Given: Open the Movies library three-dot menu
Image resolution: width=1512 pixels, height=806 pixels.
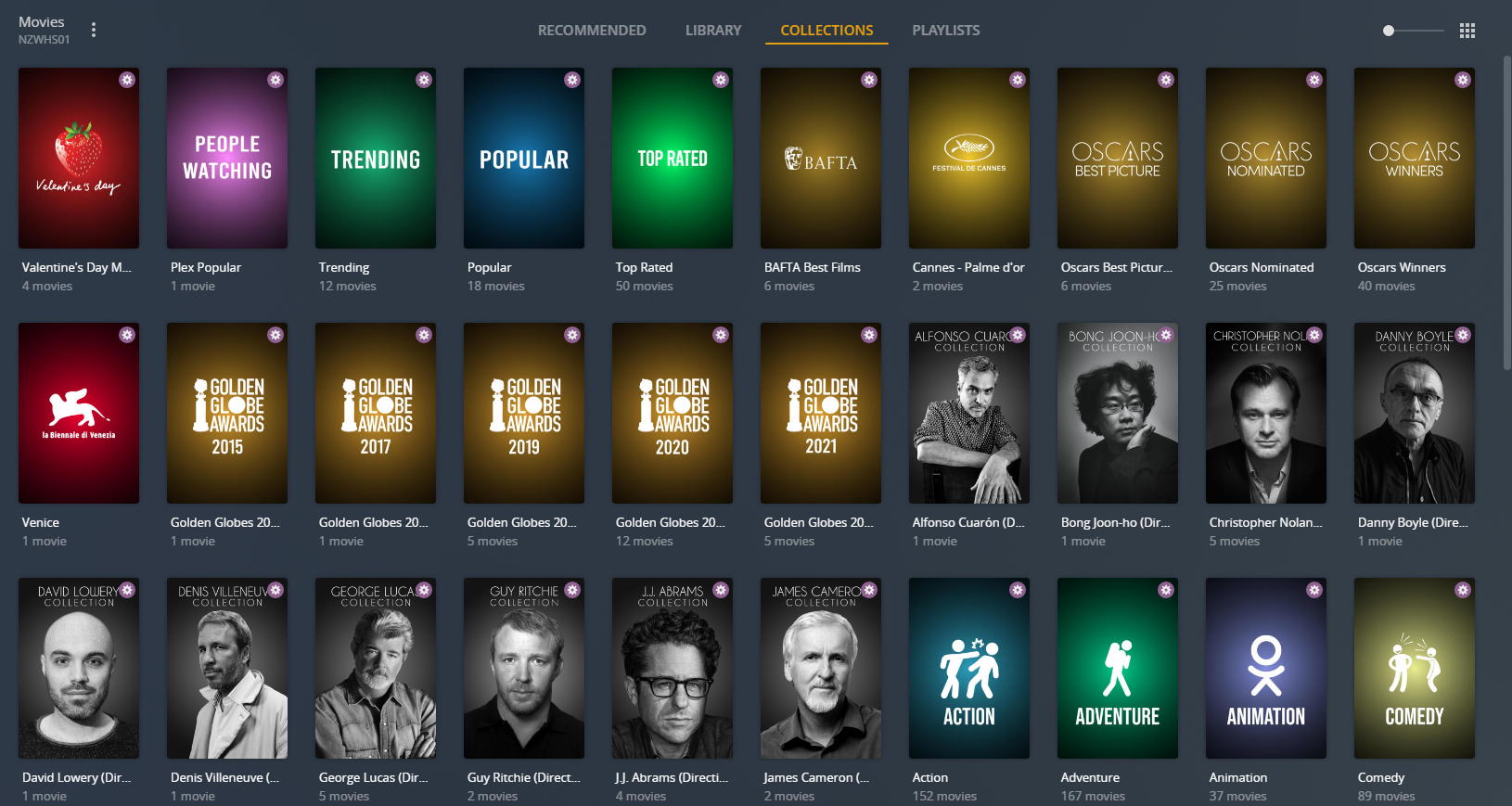Looking at the screenshot, I should click(x=94, y=30).
